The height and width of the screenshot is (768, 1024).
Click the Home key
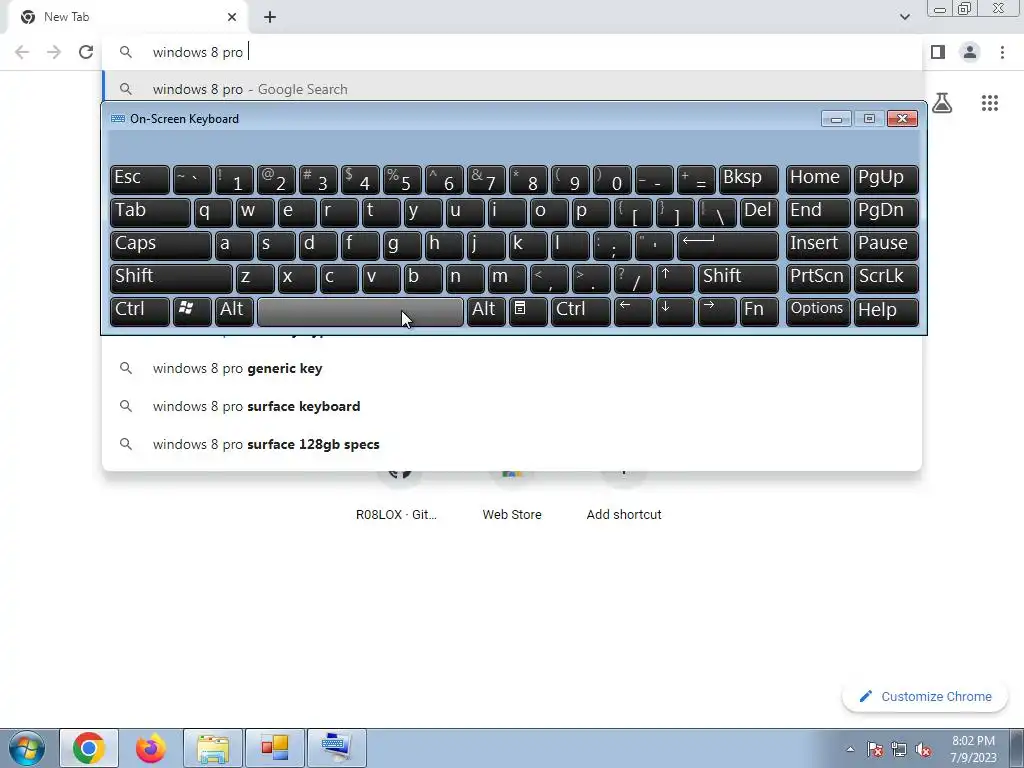tap(818, 180)
